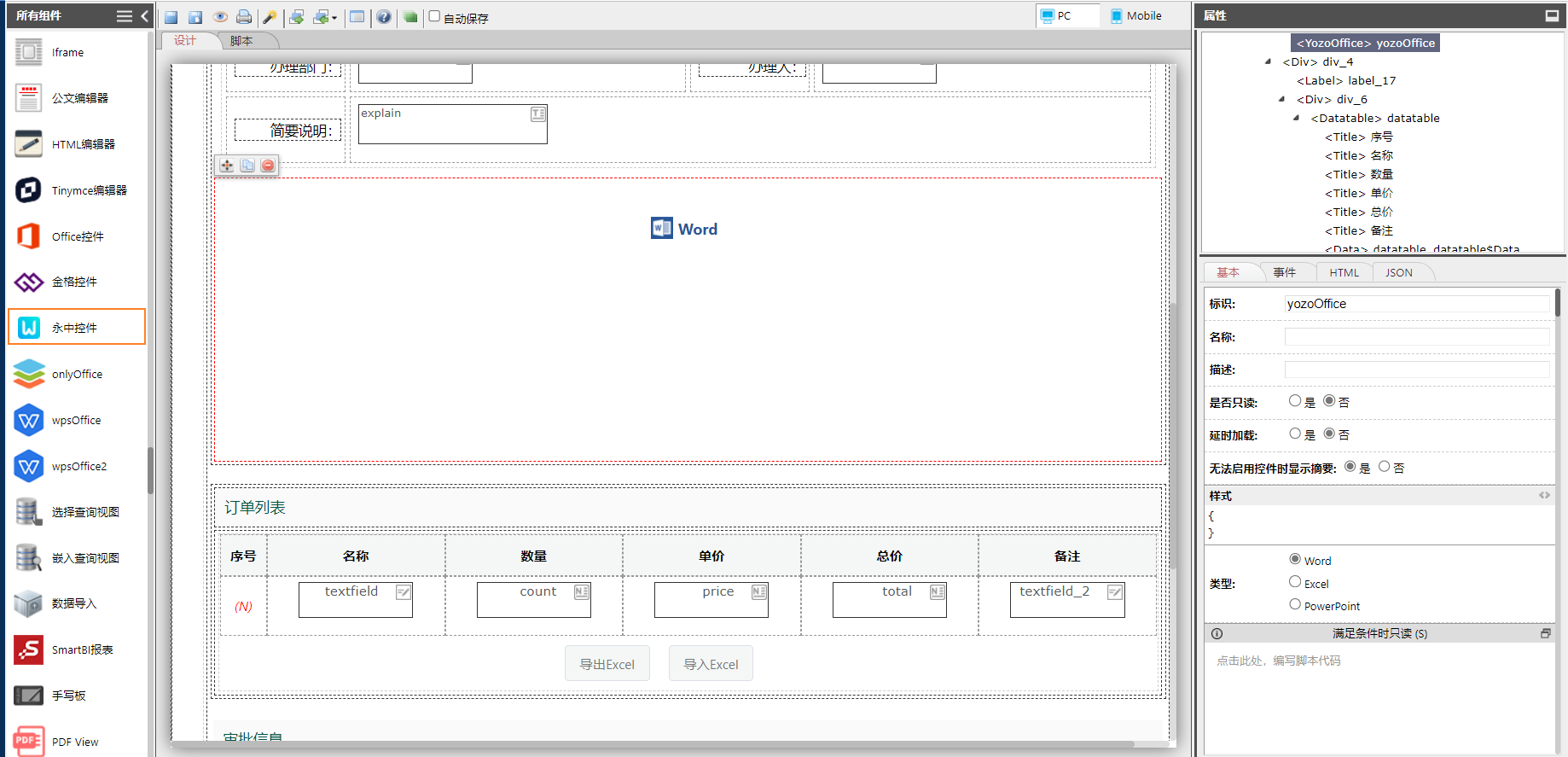The image size is (1568, 757).
Task: Click the 导出Excel button
Action: [x=607, y=664]
